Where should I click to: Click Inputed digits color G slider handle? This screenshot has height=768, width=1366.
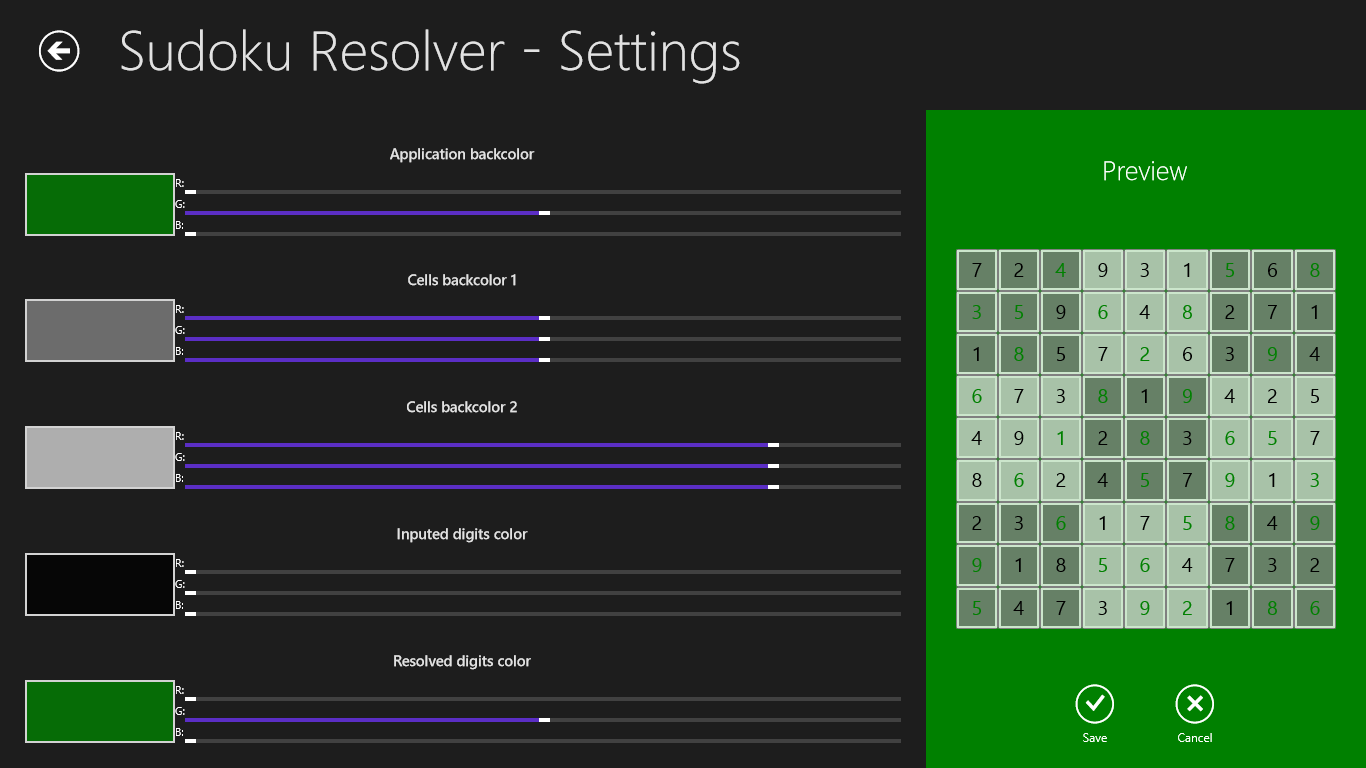pos(190,593)
